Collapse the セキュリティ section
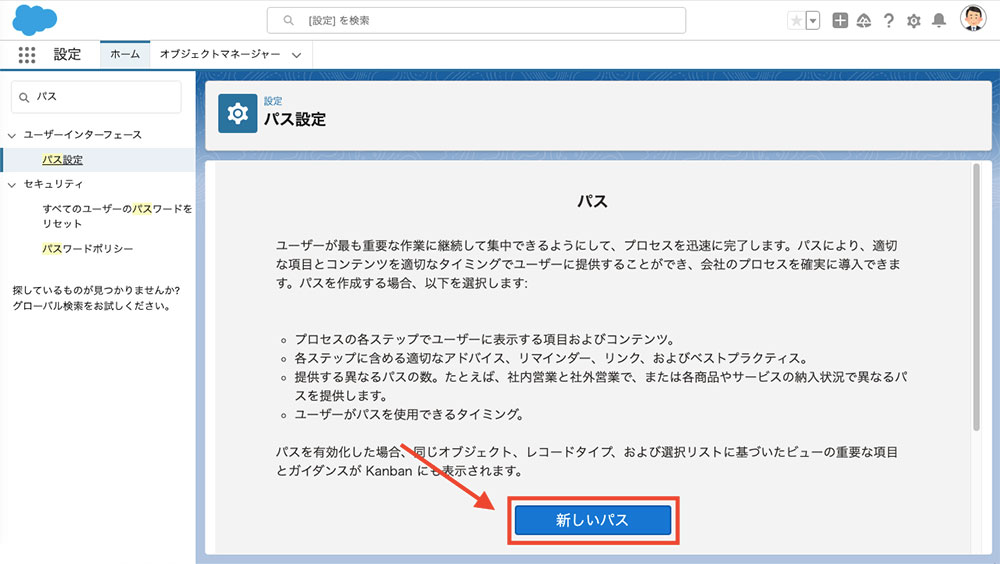This screenshot has height=564, width=1000. pyautogui.click(x=12, y=184)
